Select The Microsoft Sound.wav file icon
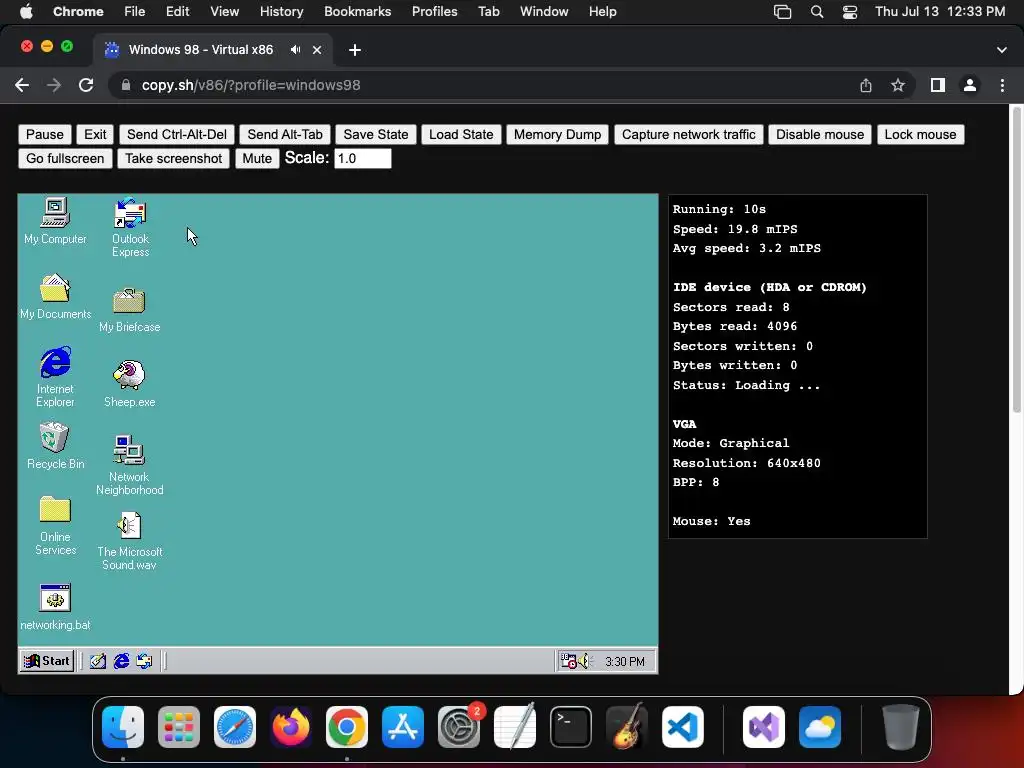The width and height of the screenshot is (1024, 768). coord(129,541)
